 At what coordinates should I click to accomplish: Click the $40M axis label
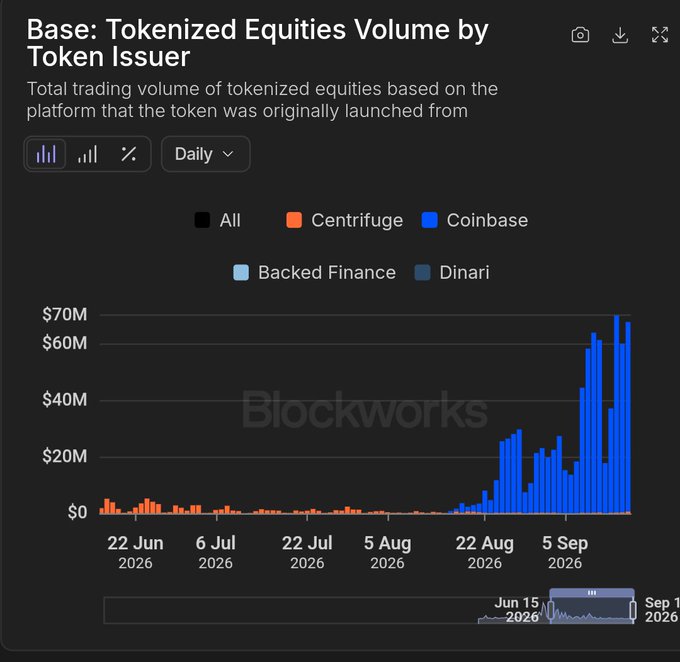(x=65, y=400)
